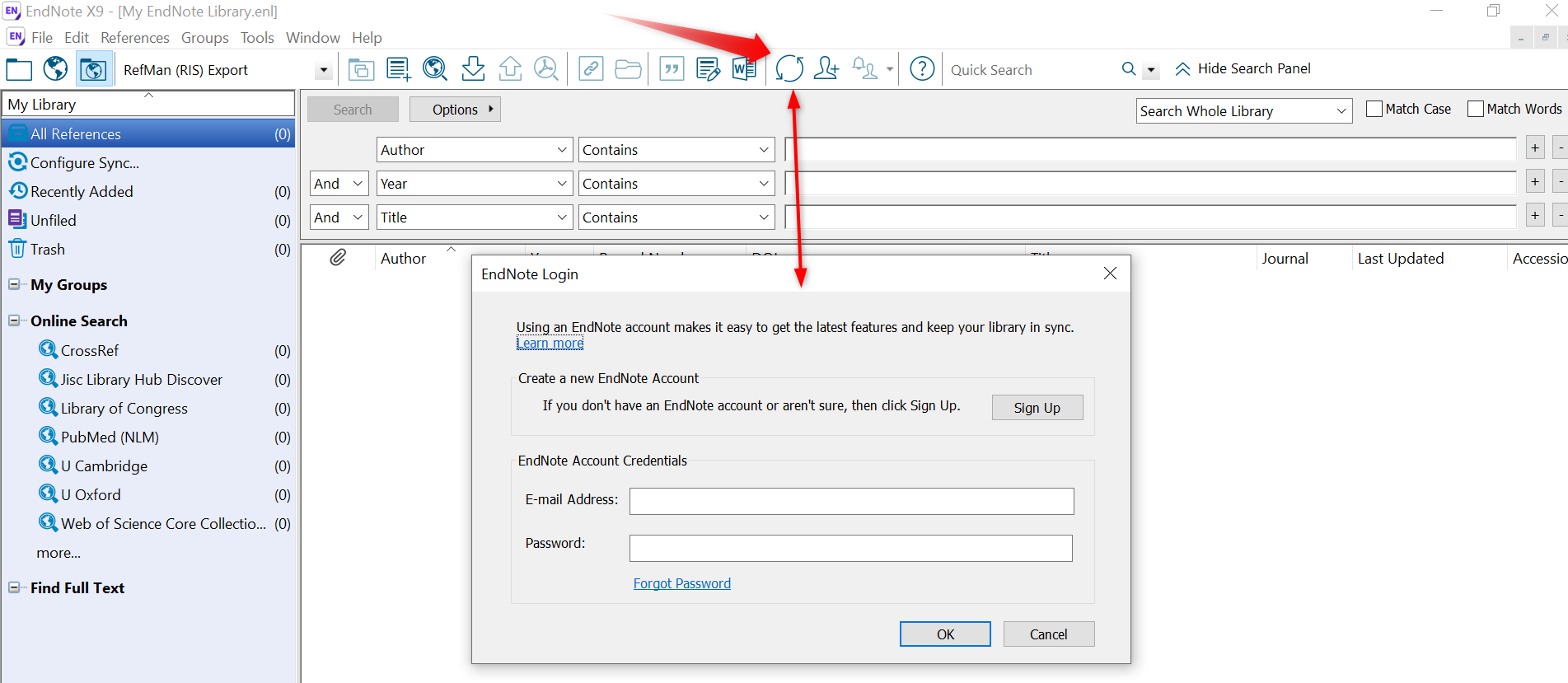Open the Tools menu

pyautogui.click(x=256, y=38)
